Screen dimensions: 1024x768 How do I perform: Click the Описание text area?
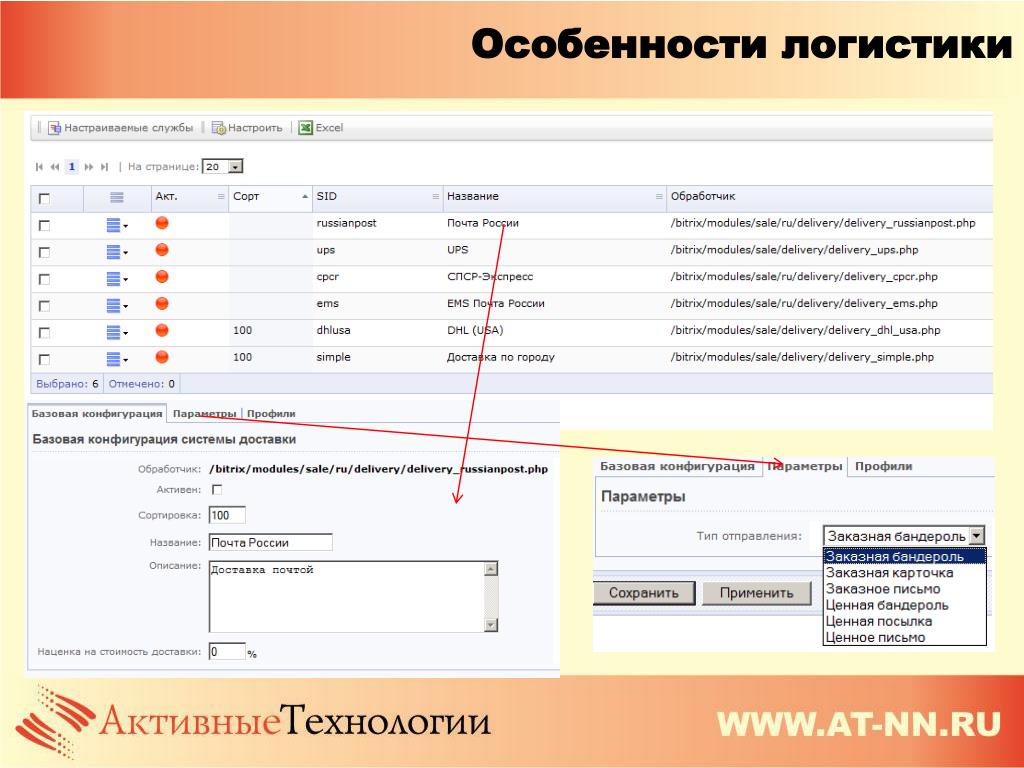(x=347, y=596)
